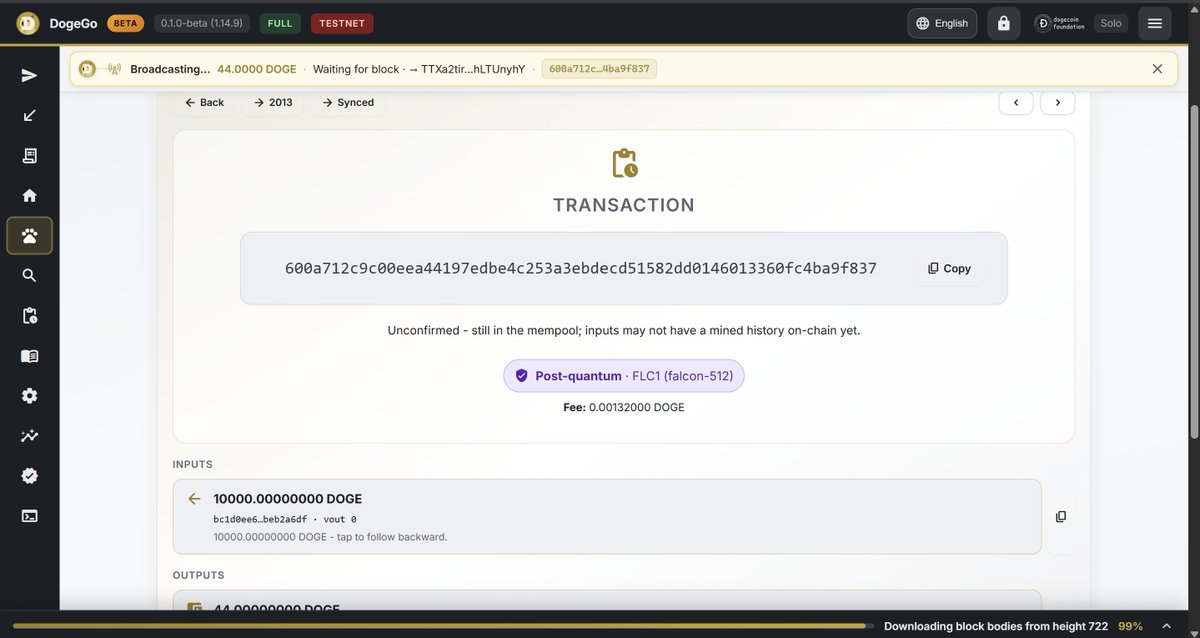Open the terminal console sidebar icon
This screenshot has height=638, width=1200.
point(29,516)
